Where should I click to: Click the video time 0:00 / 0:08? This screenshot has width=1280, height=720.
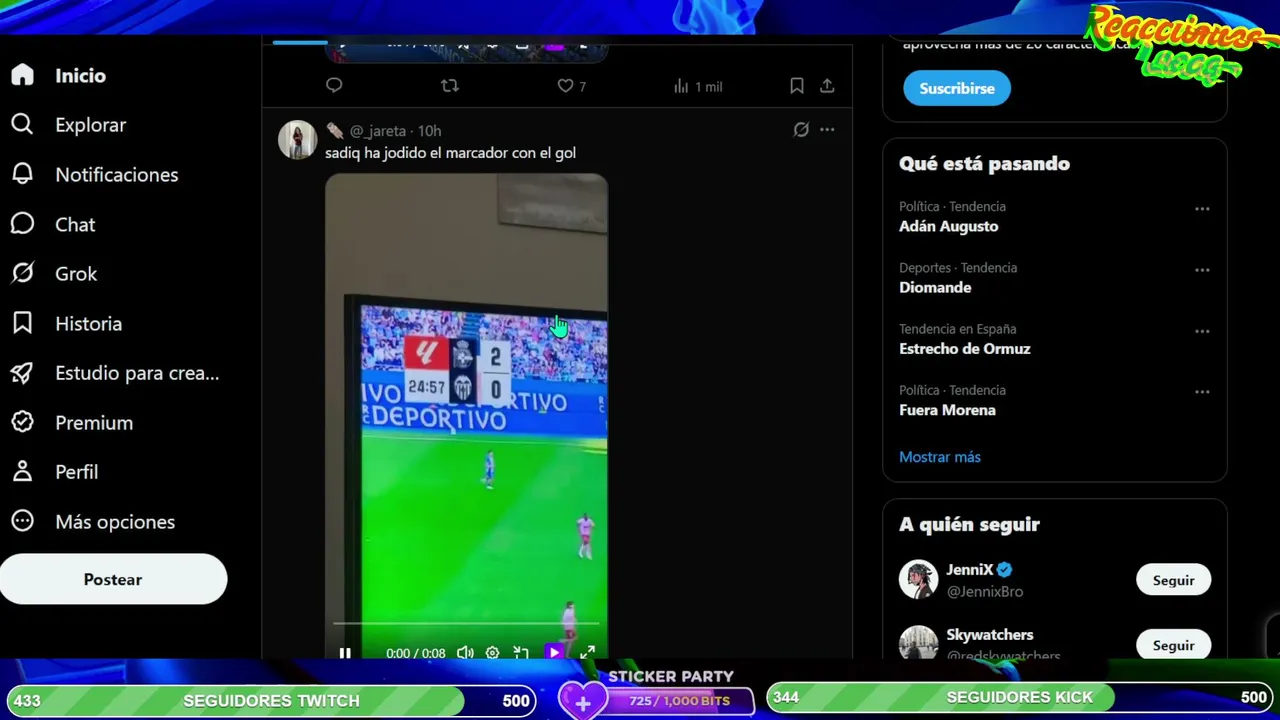(x=416, y=653)
